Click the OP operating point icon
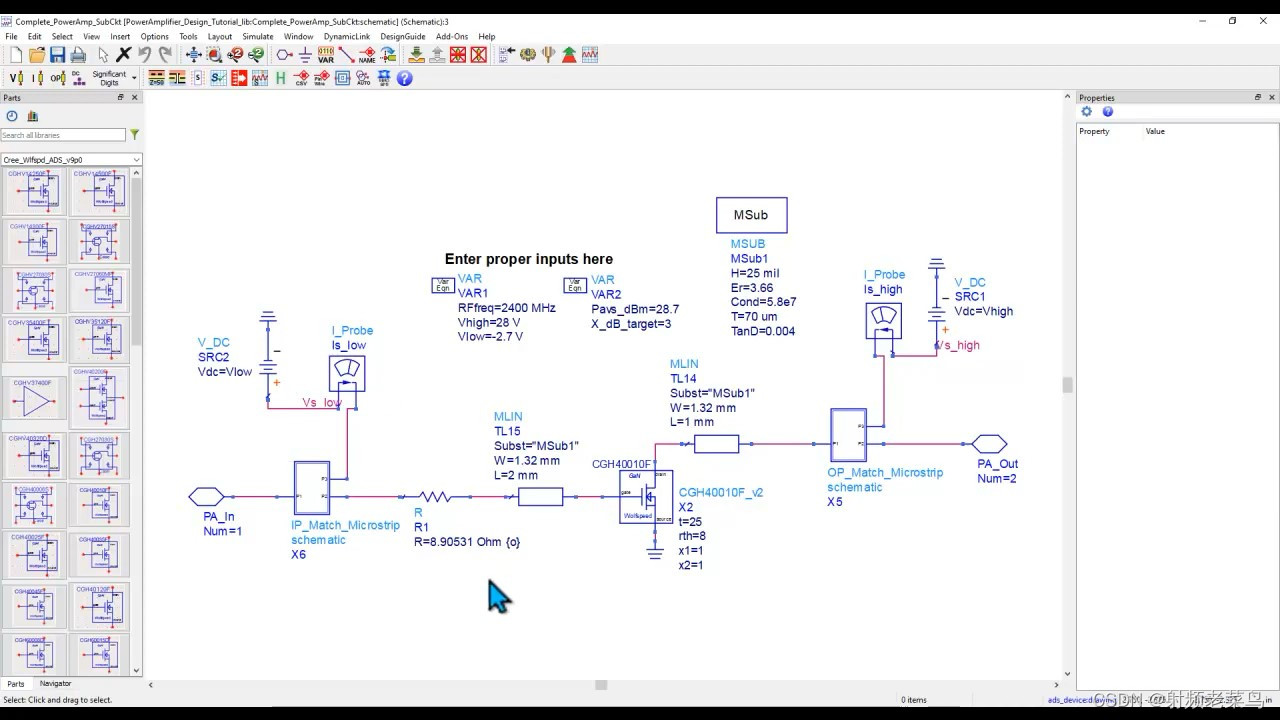Image resolution: width=1280 pixels, height=720 pixels. click(57, 78)
